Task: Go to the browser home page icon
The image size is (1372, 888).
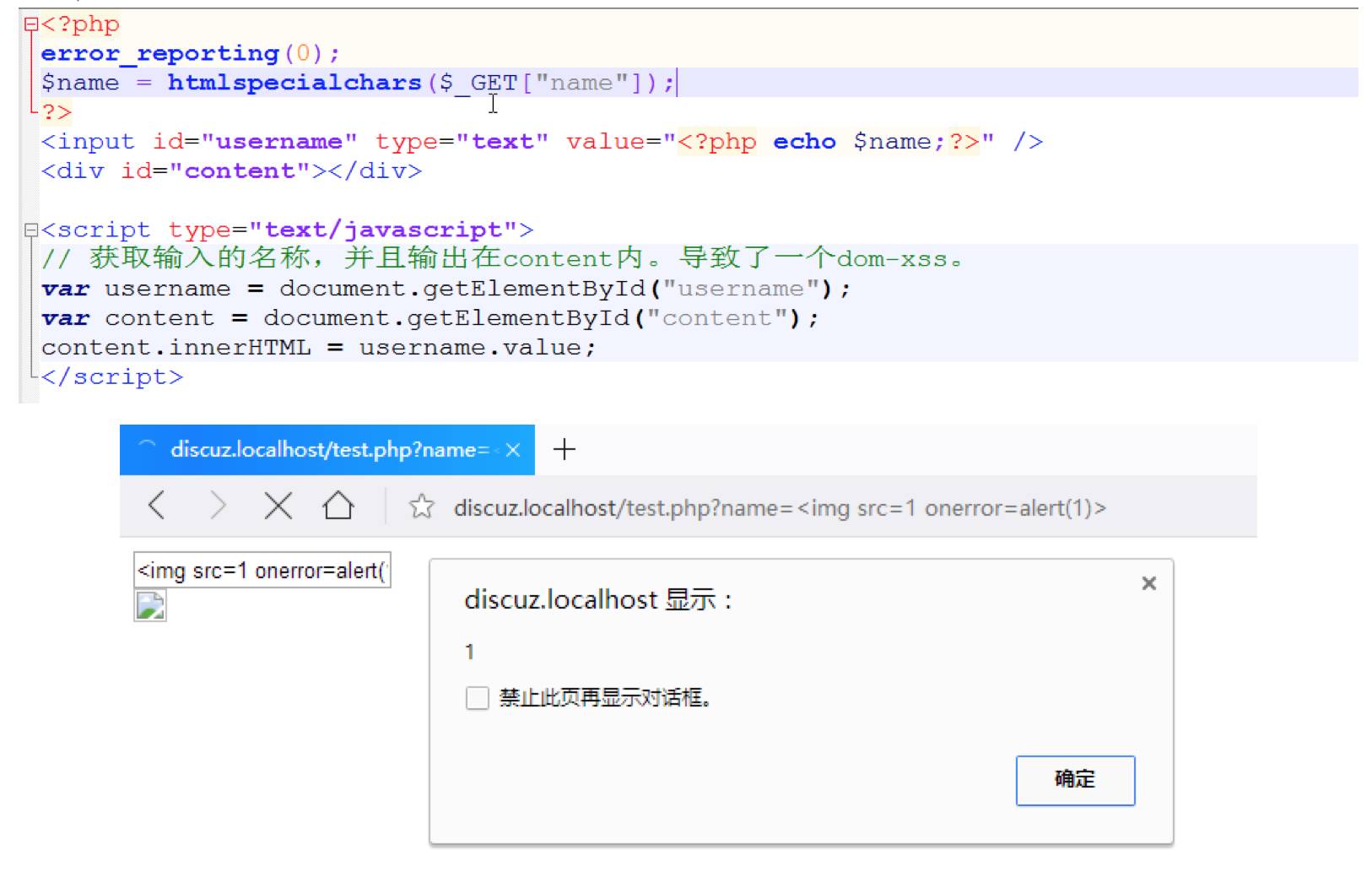Action: pos(338,506)
